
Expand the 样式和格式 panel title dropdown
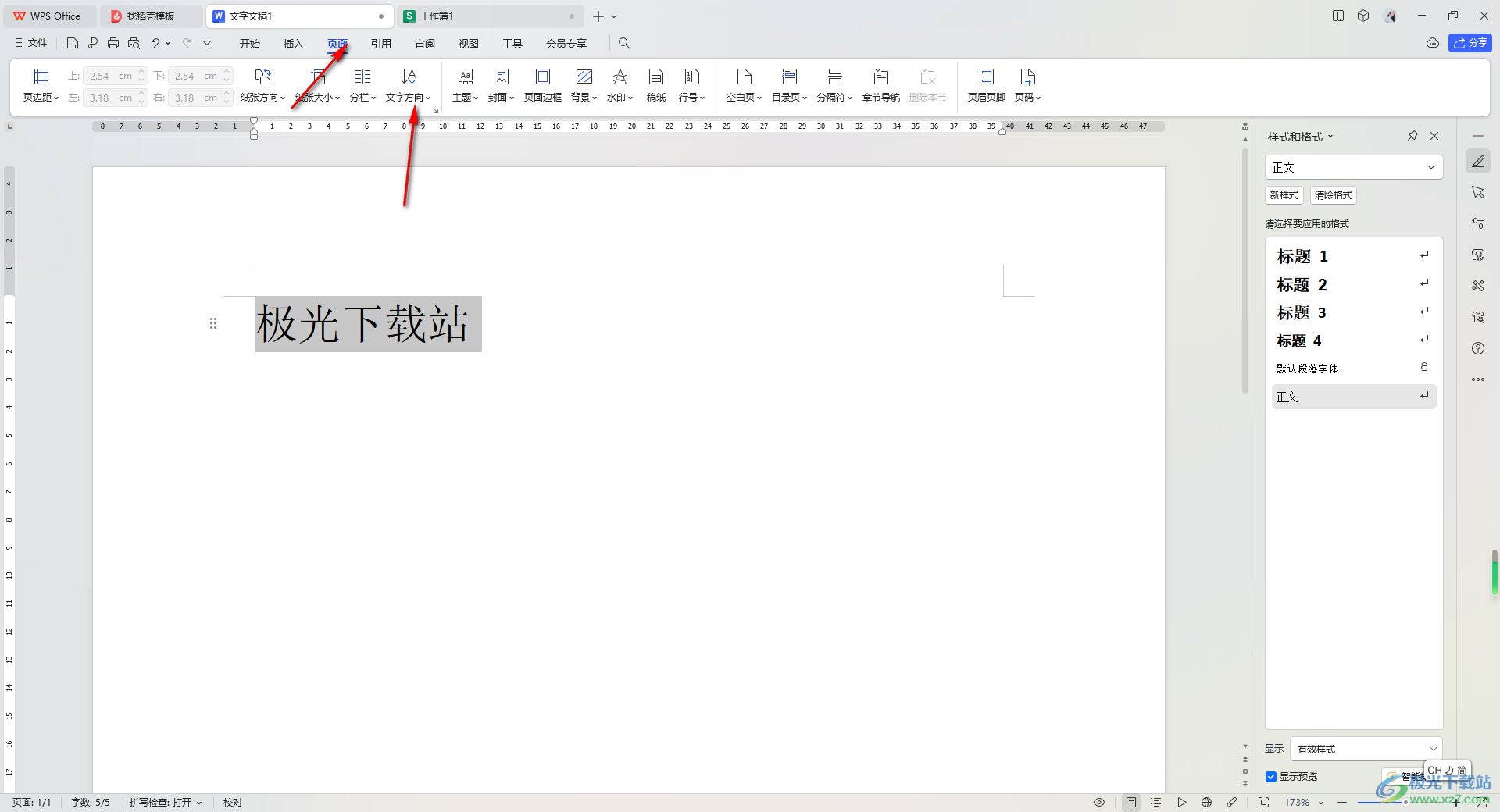pyautogui.click(x=1330, y=137)
